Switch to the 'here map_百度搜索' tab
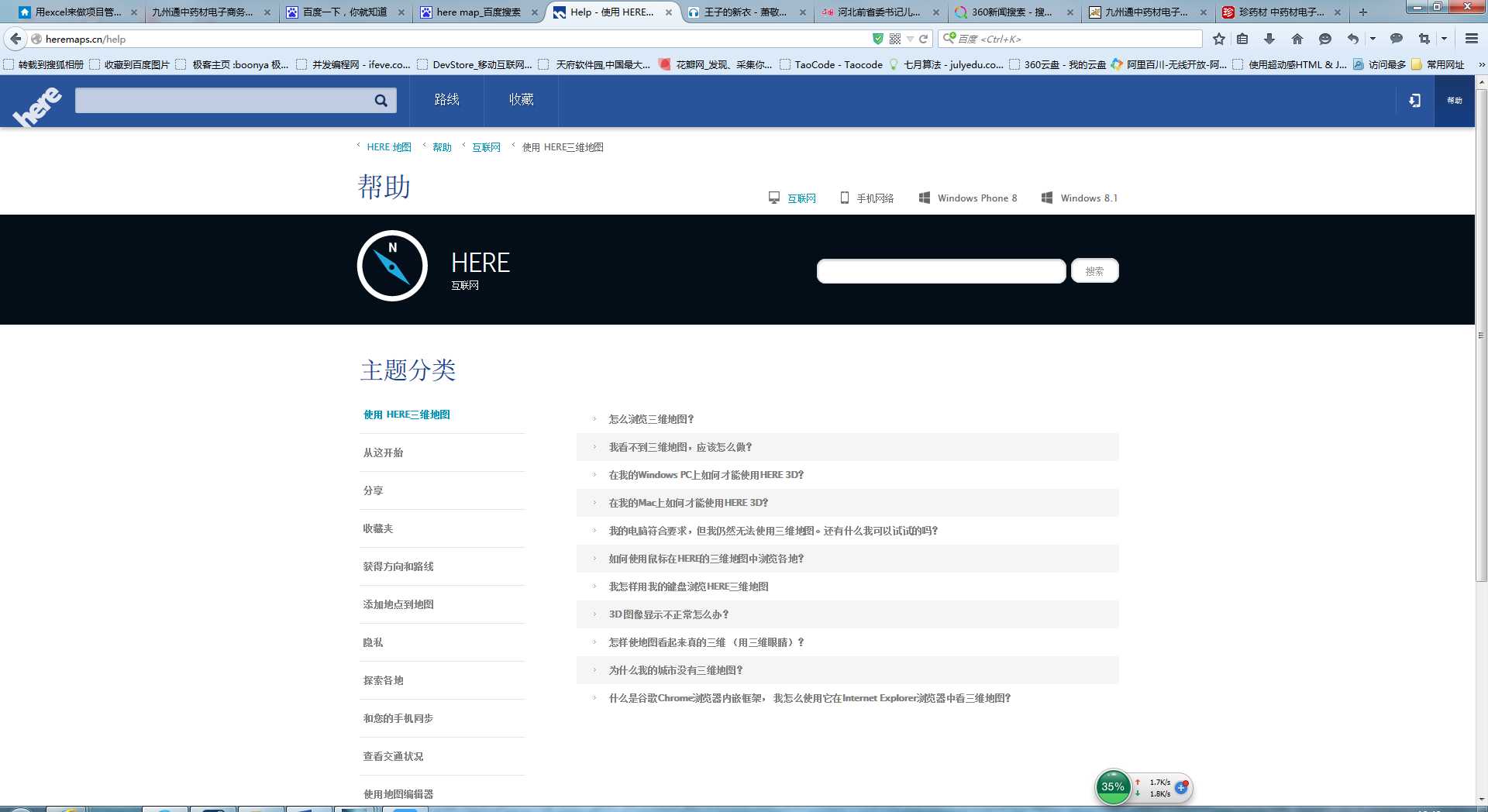 [478, 12]
